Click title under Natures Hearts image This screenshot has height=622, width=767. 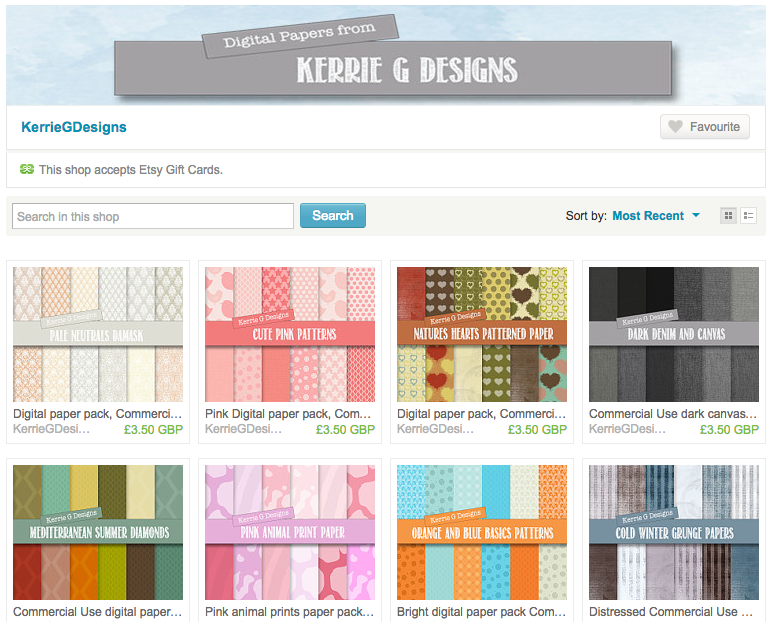[481, 414]
